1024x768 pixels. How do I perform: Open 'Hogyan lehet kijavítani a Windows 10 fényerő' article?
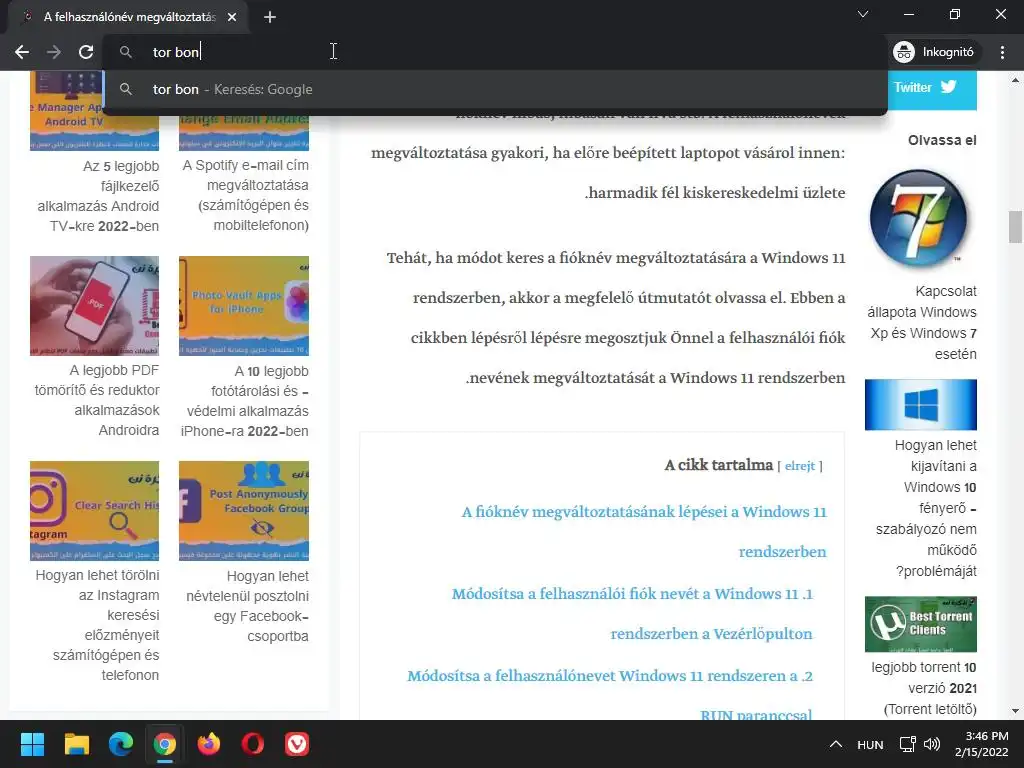pyautogui.click(x=927, y=508)
